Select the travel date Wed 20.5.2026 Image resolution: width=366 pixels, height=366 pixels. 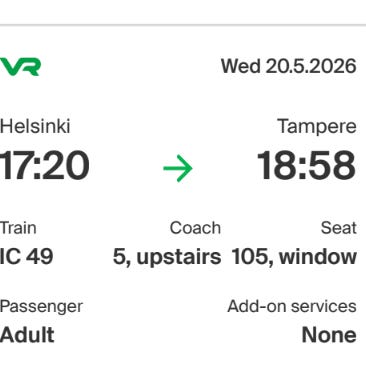pyautogui.click(x=289, y=66)
